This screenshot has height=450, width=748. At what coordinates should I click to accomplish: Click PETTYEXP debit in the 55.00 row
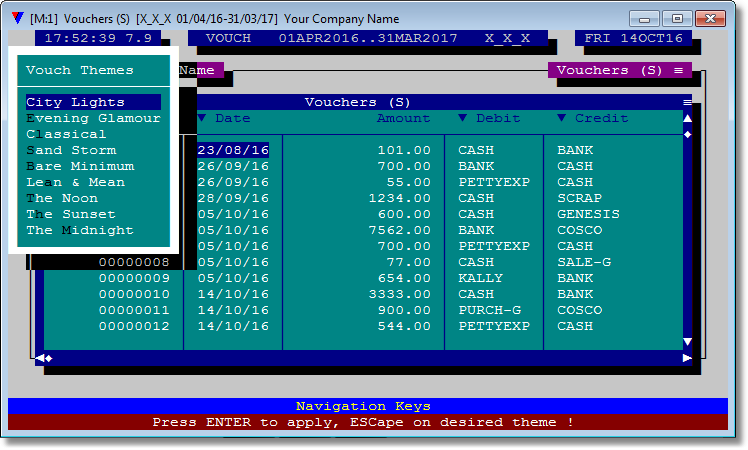pyautogui.click(x=494, y=182)
